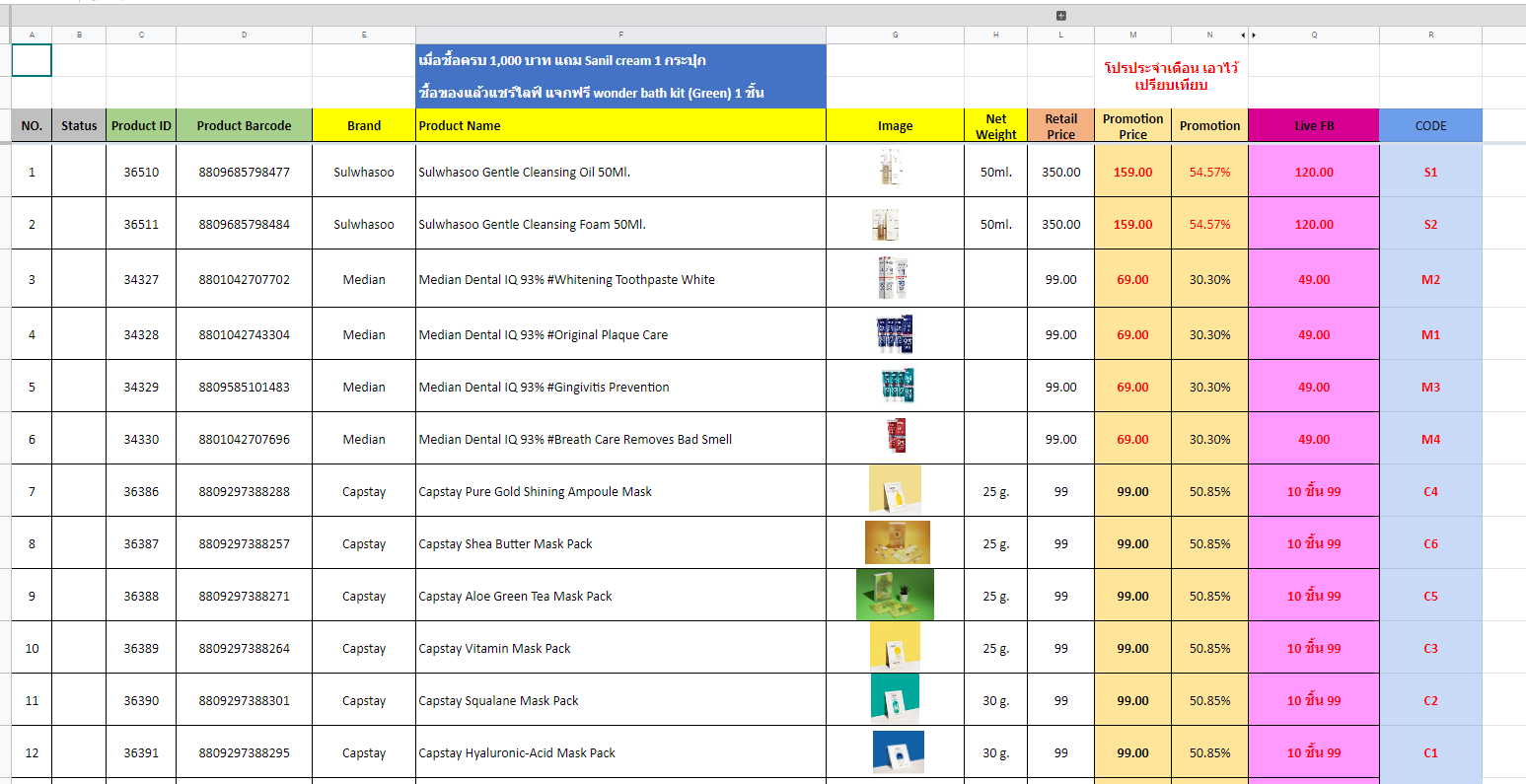1526x784 pixels.
Task: Click the 'Brand' header cell
Action: 364,125
